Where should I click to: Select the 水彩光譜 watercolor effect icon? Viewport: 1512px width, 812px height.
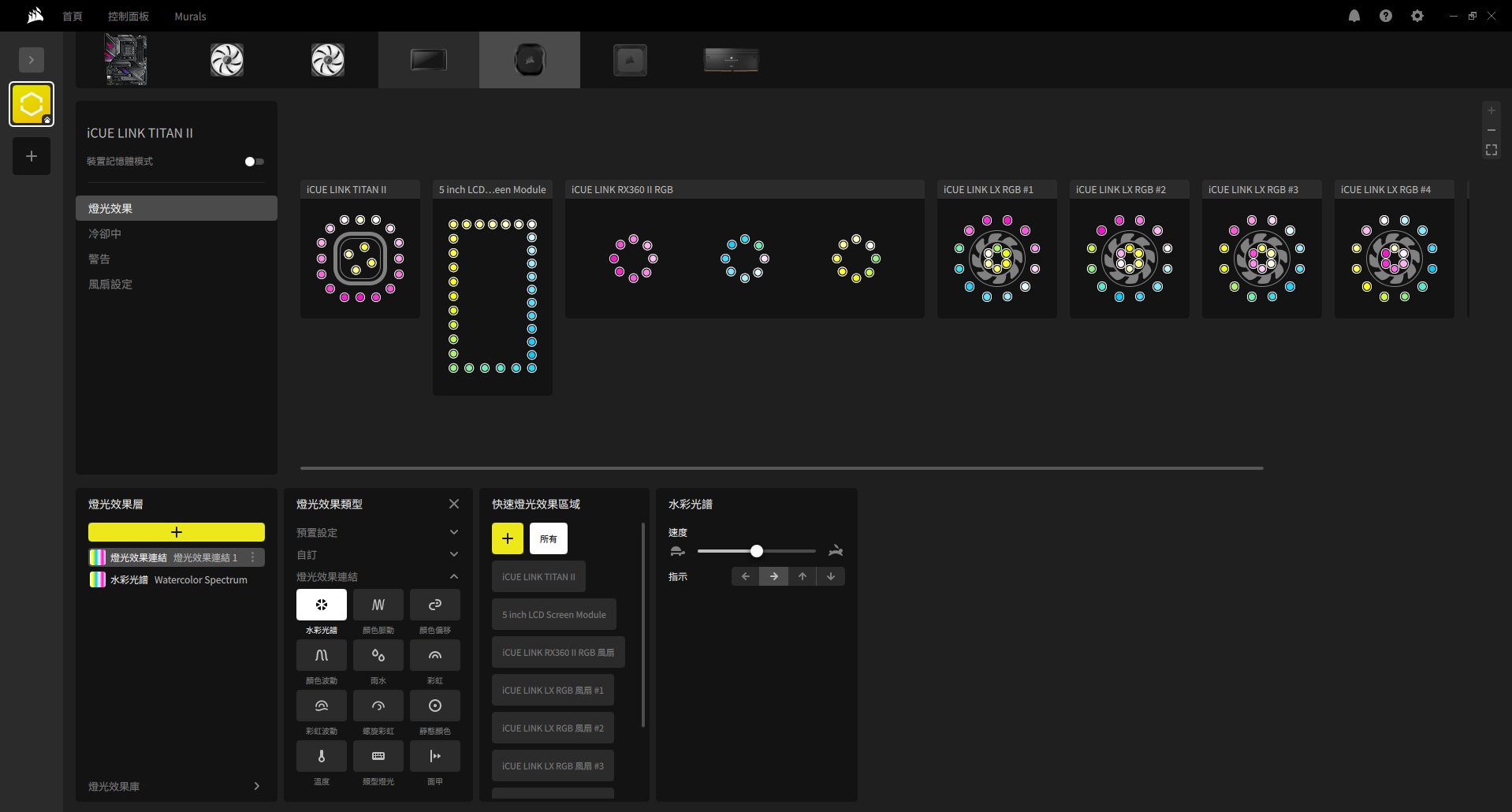322,605
